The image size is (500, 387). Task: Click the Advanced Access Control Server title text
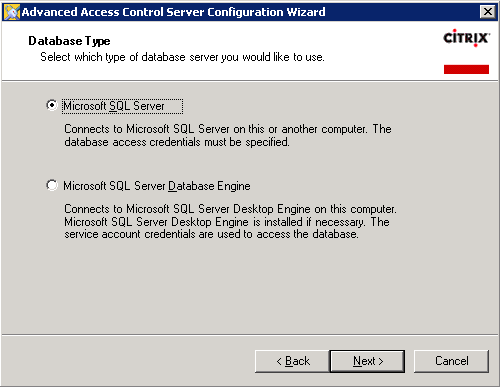173,12
